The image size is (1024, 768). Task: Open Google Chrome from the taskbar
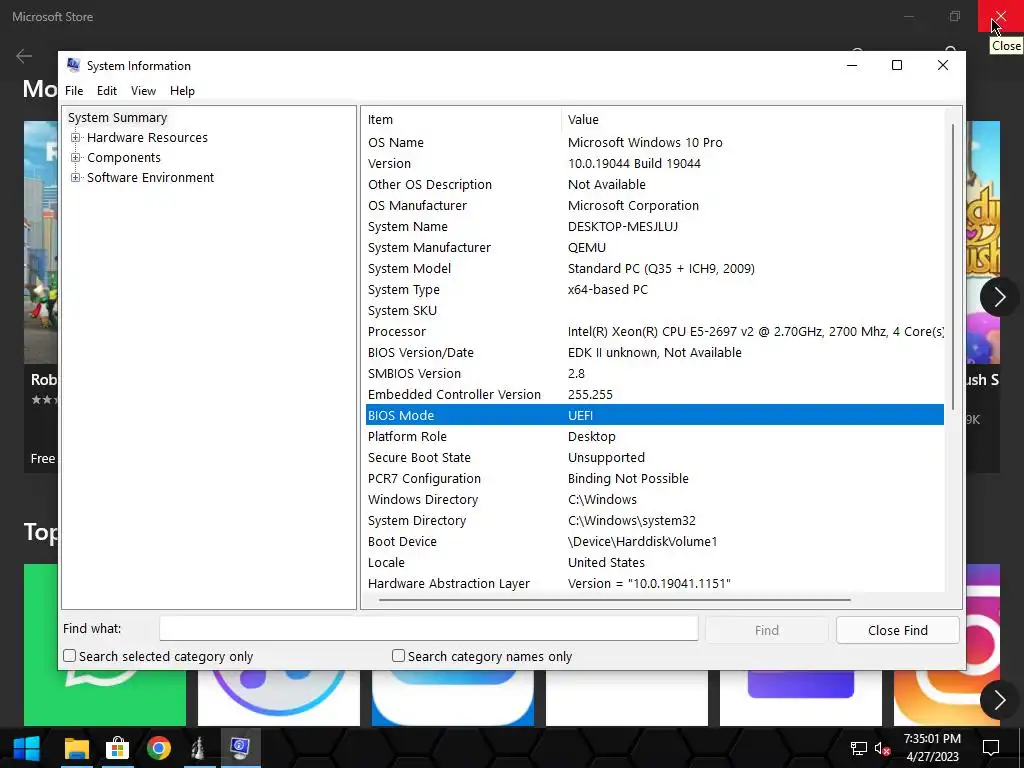tap(159, 748)
